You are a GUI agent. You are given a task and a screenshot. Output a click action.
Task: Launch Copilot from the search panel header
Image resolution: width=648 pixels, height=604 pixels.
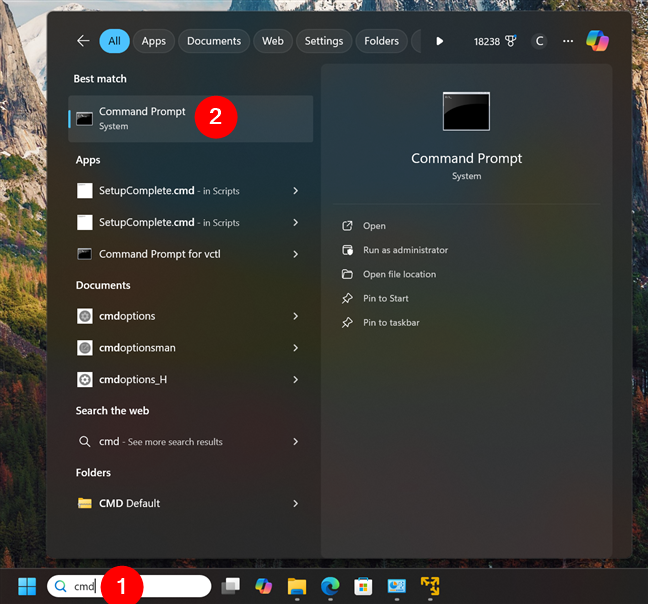coord(597,41)
